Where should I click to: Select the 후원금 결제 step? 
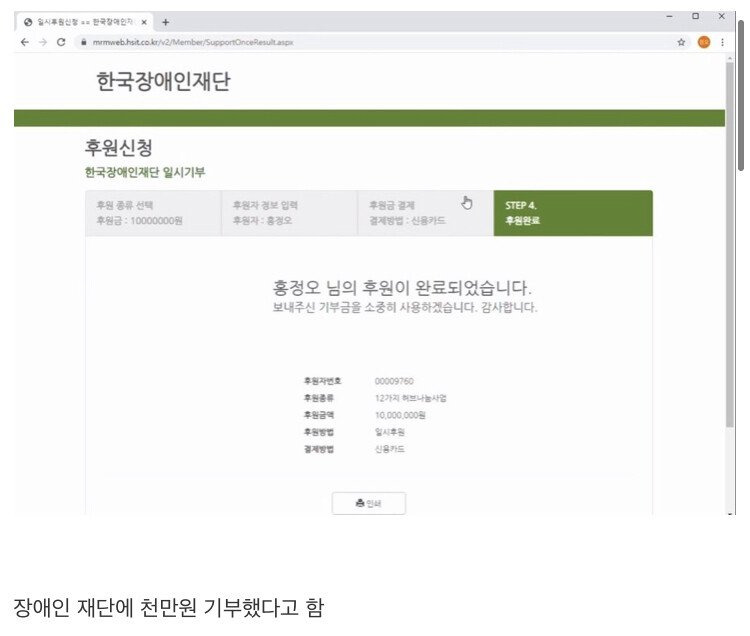426,213
